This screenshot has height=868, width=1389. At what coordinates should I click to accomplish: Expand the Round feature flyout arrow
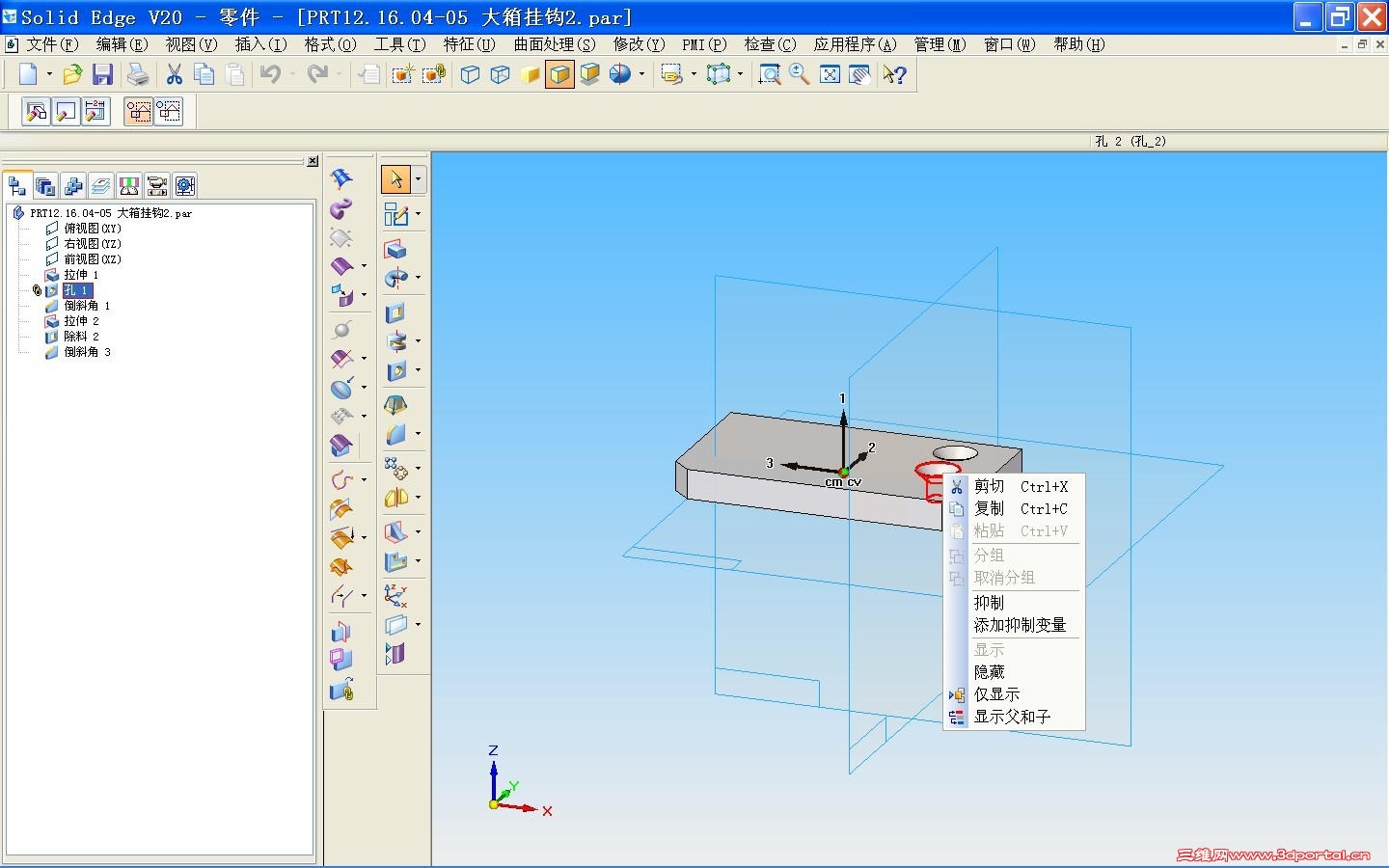(418, 434)
